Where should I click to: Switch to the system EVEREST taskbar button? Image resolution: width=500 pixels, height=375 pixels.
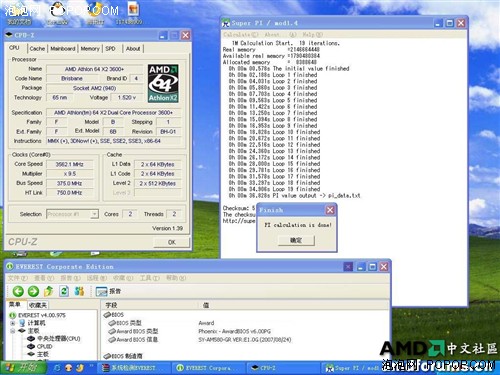pos(133,368)
